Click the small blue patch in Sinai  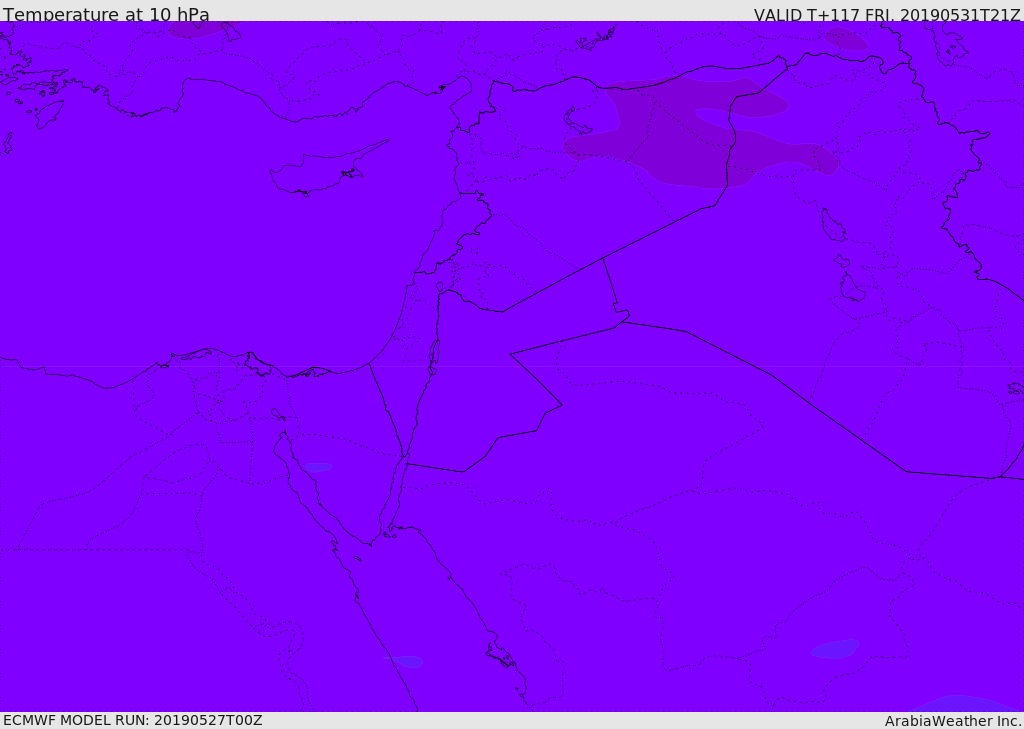coord(318,467)
